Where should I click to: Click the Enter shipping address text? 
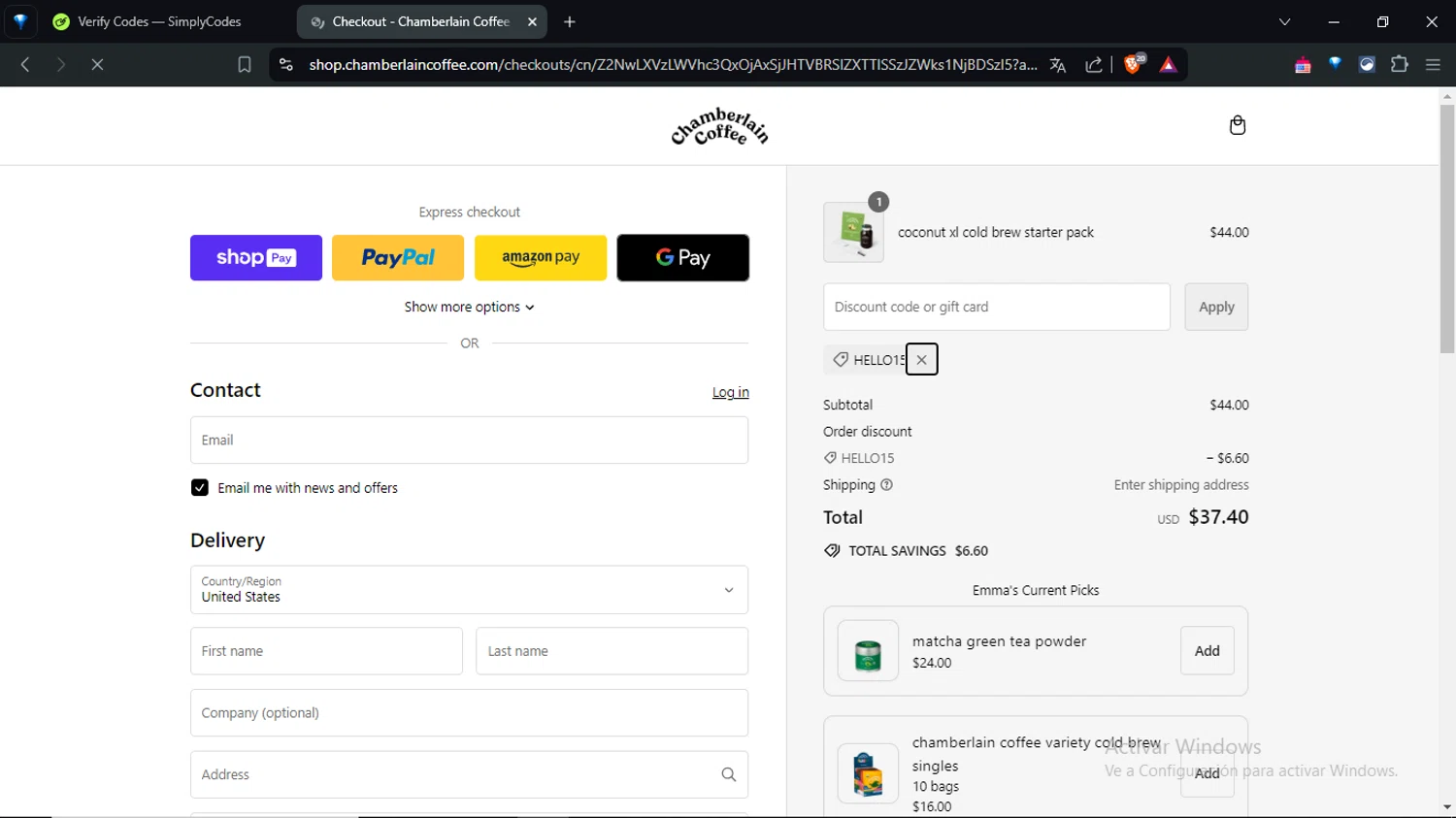1181,485
